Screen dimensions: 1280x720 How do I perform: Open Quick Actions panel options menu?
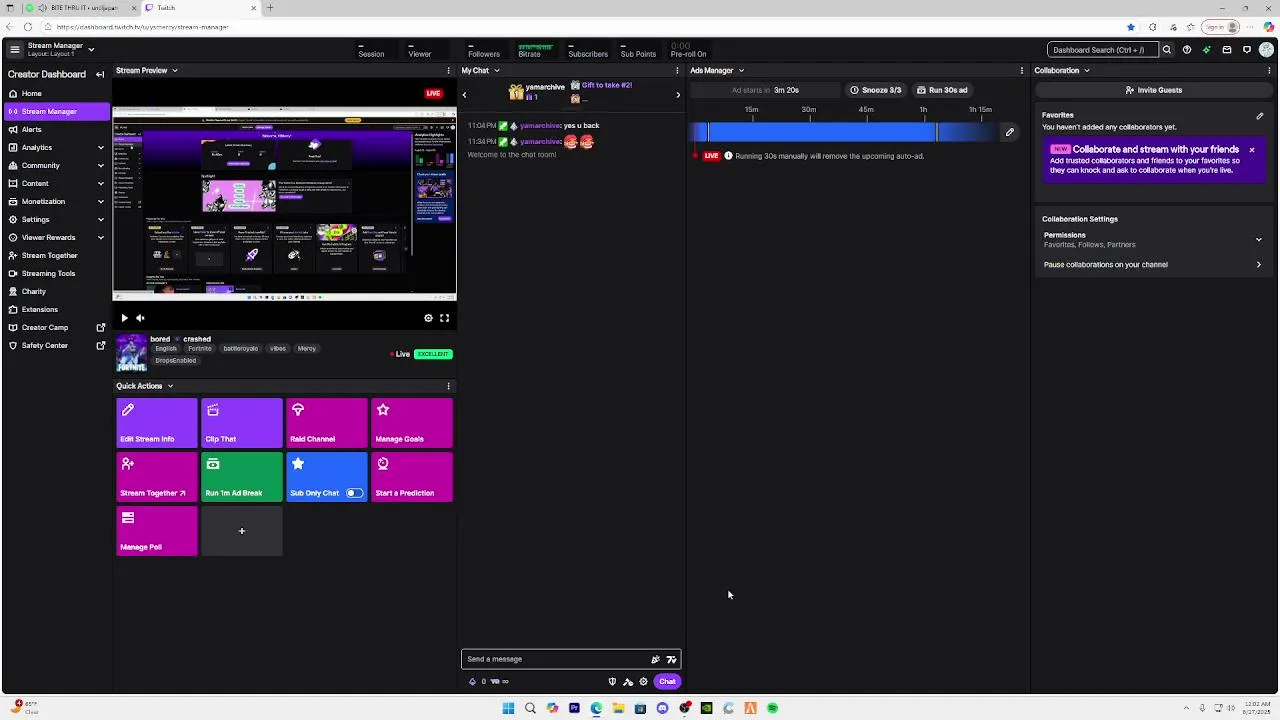(448, 386)
